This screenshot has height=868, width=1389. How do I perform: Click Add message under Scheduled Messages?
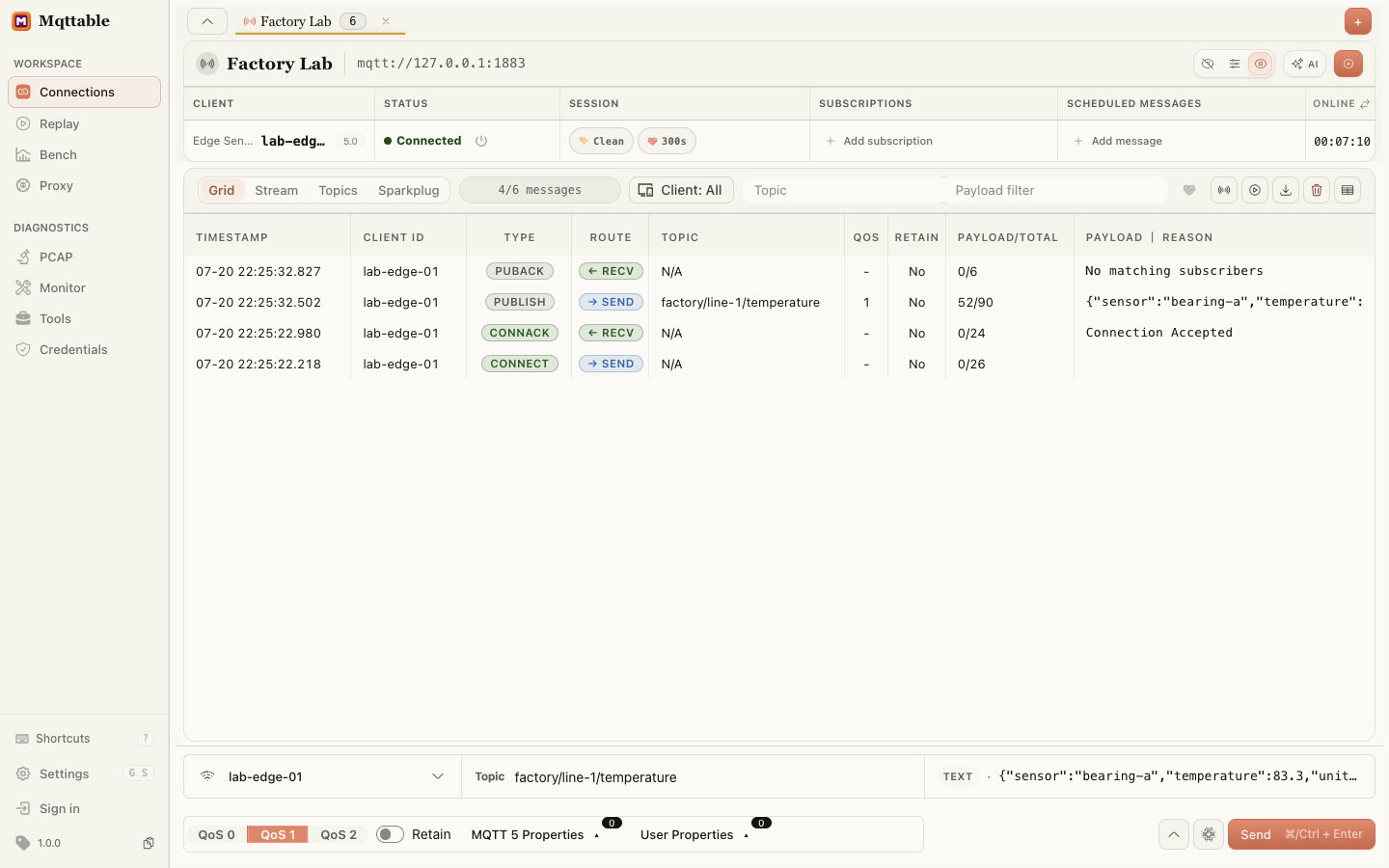coord(1117,141)
